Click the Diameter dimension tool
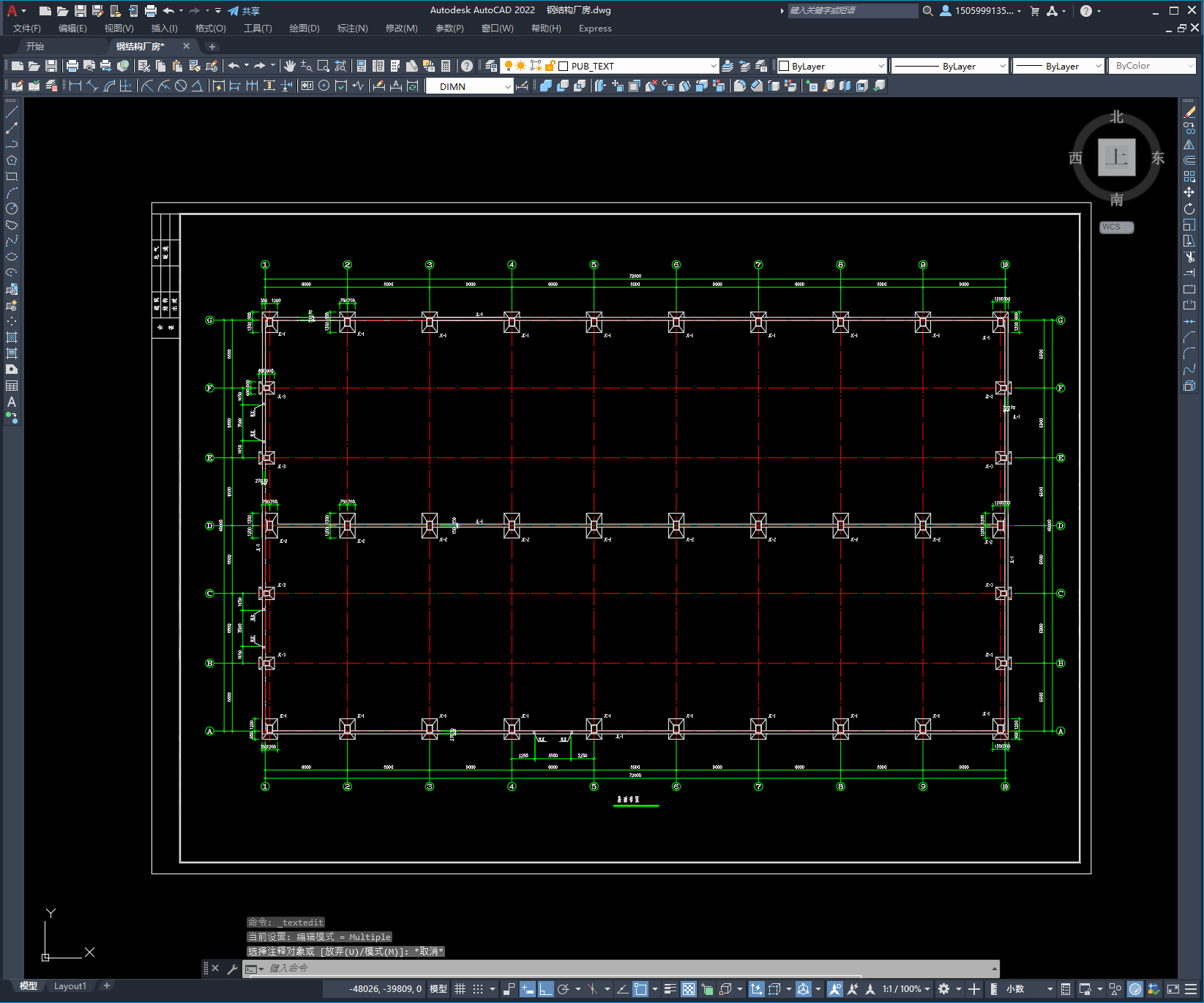This screenshot has width=1204, height=1003. 181,86
